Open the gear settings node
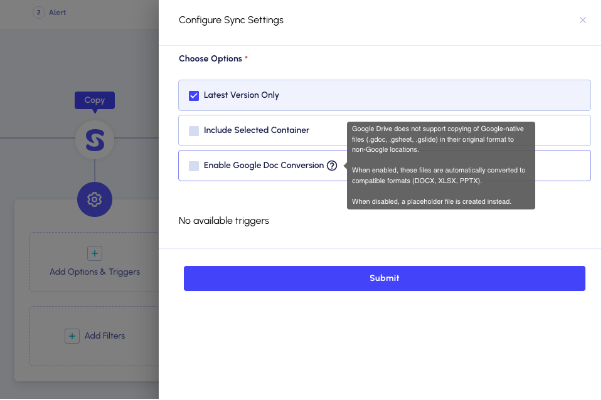The image size is (601, 400). click(95, 199)
